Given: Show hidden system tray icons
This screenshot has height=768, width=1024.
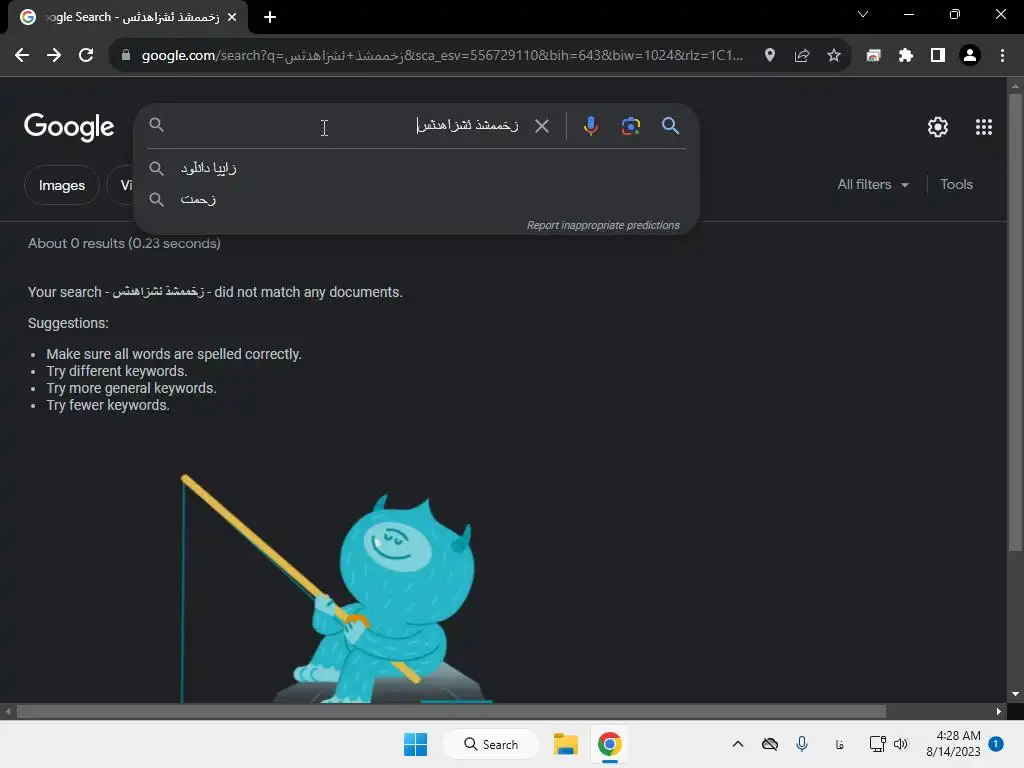Looking at the screenshot, I should pos(737,744).
